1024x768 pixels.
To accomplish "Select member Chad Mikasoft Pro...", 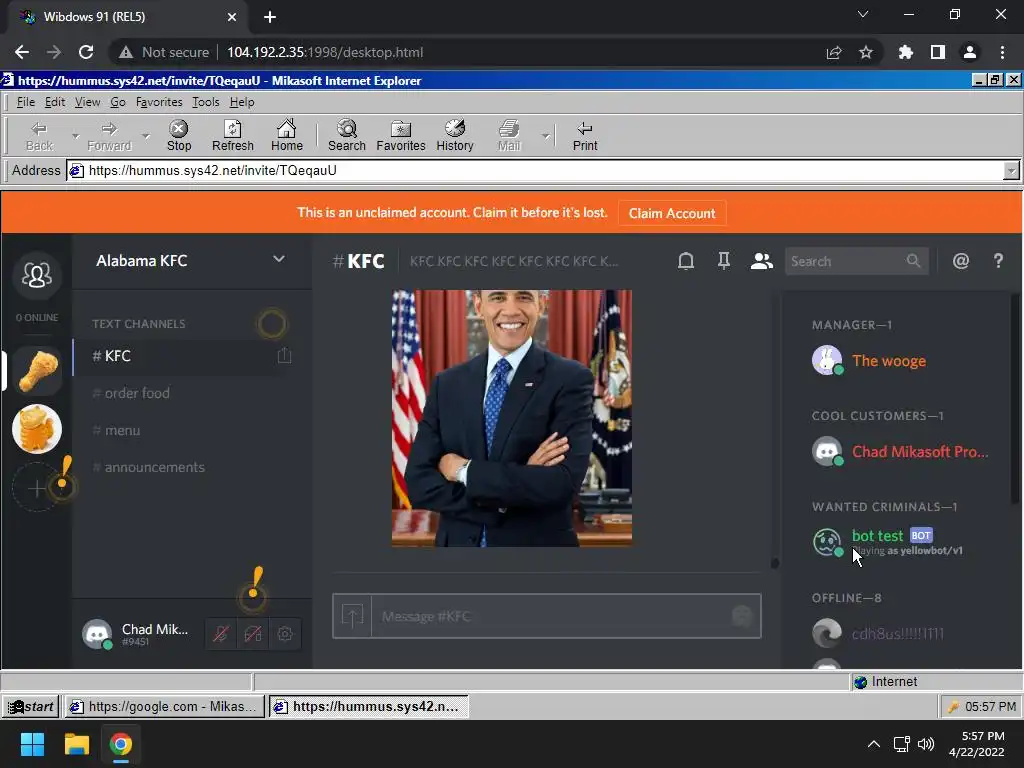I will coord(901,451).
